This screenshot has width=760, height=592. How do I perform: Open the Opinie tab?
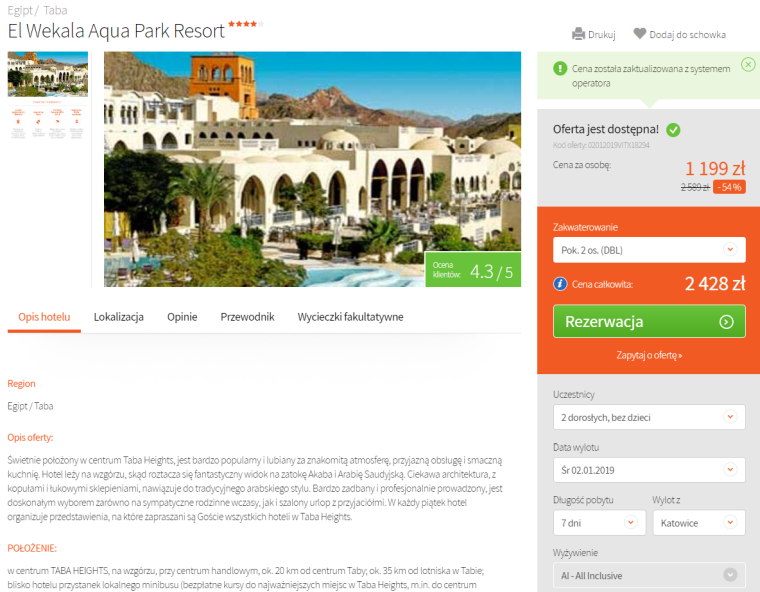pyautogui.click(x=182, y=317)
